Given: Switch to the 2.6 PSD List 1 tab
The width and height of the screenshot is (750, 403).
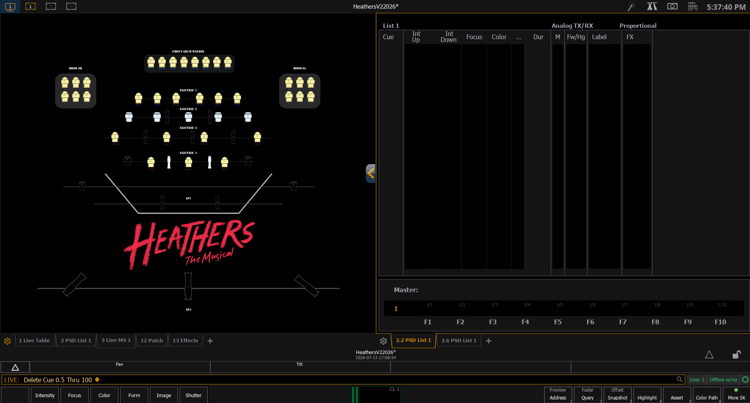Looking at the screenshot, I should pyautogui.click(x=459, y=340).
